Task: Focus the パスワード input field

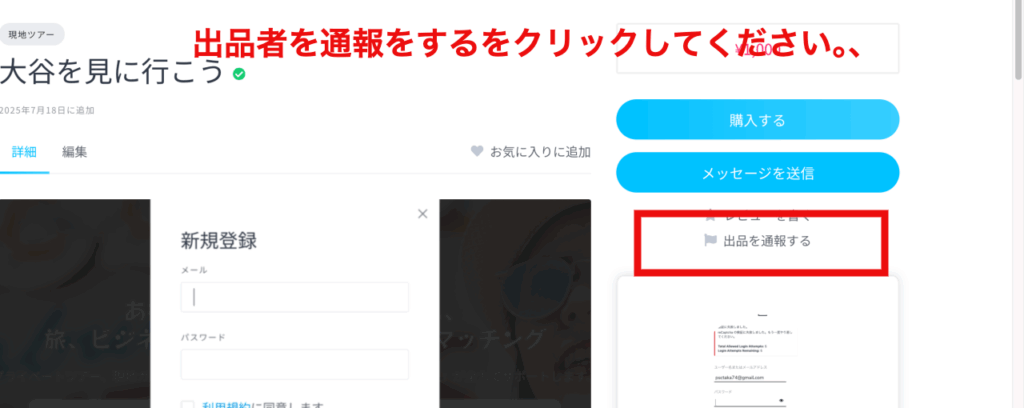Action: click(x=295, y=364)
